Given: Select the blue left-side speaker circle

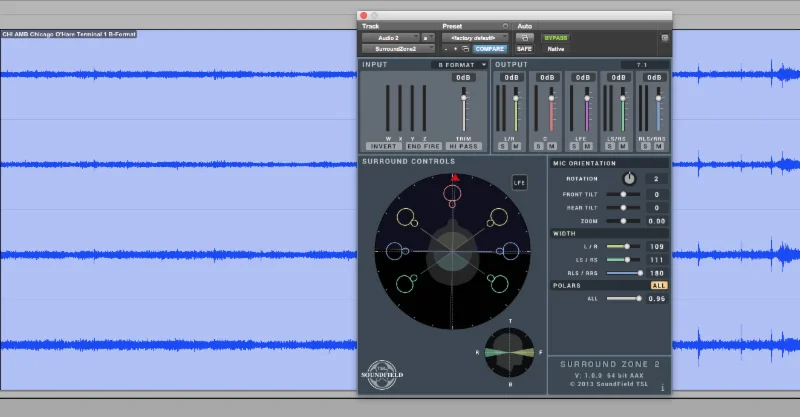Looking at the screenshot, I should click(x=394, y=251).
